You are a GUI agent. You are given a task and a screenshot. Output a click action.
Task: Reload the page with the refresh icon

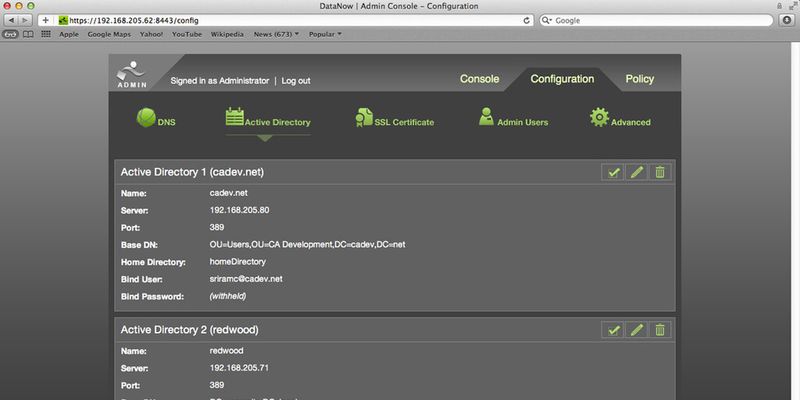point(527,20)
